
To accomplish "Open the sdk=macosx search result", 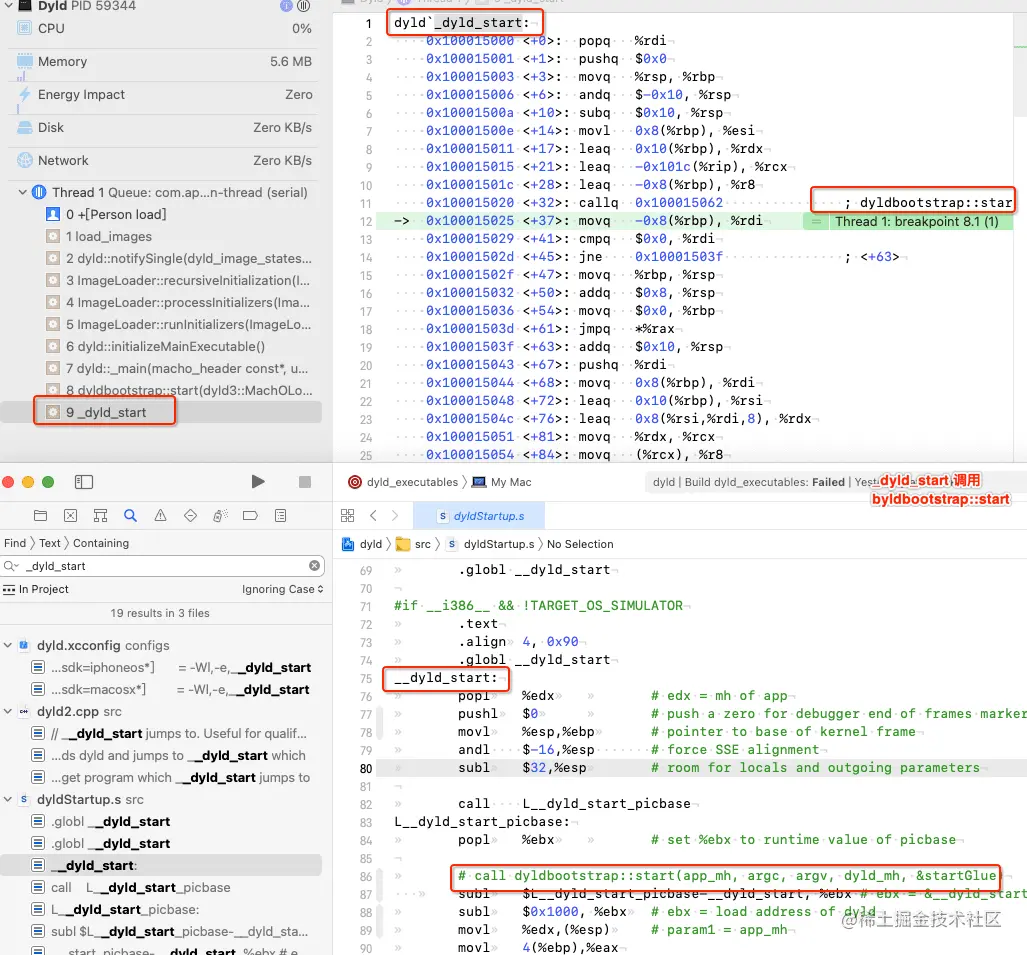I will (x=170, y=690).
